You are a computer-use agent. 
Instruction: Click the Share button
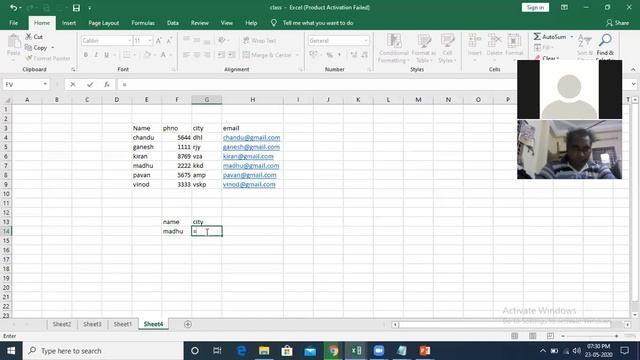(618, 23)
